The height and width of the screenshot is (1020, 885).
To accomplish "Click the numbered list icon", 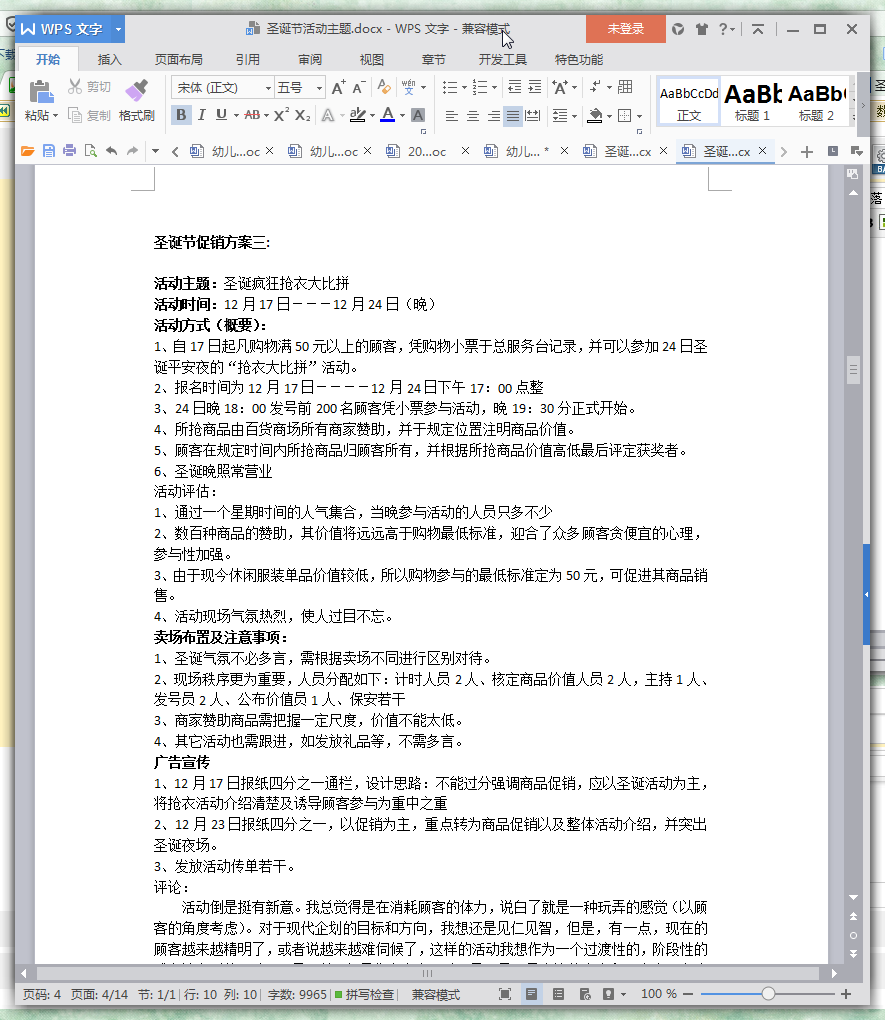I will coord(480,87).
